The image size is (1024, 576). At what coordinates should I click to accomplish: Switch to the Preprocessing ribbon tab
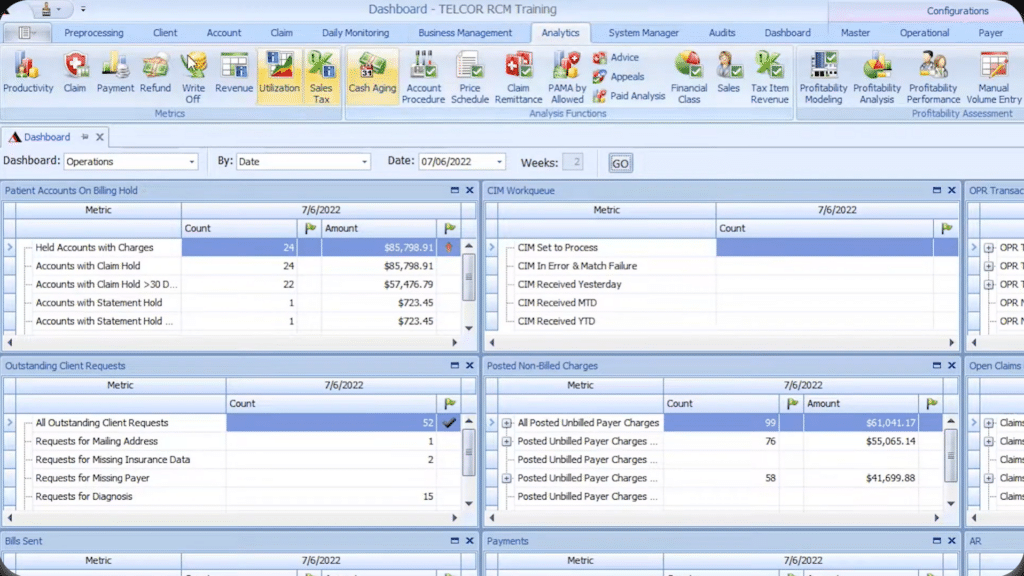coord(93,33)
